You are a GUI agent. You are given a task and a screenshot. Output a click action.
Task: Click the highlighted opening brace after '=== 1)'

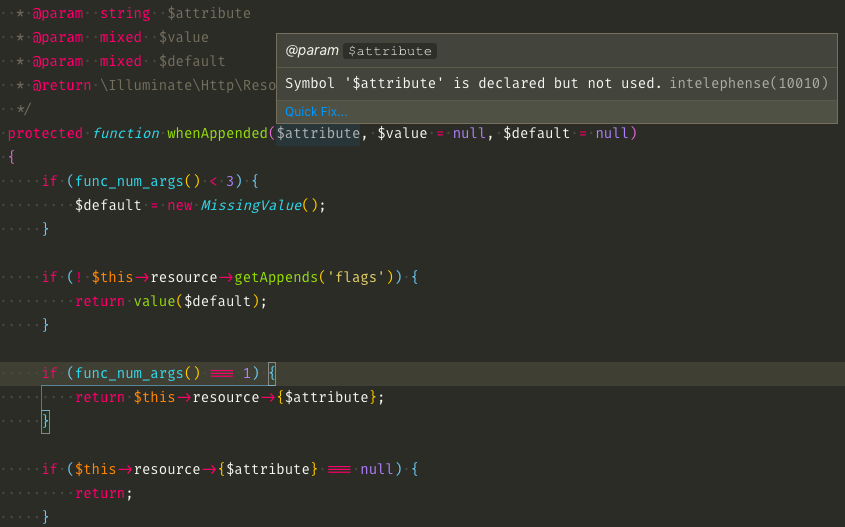coord(272,373)
